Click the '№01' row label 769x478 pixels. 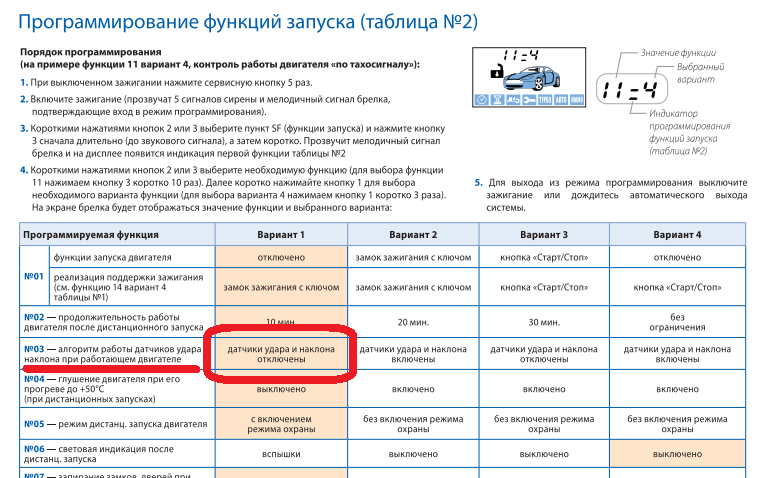coord(34,276)
